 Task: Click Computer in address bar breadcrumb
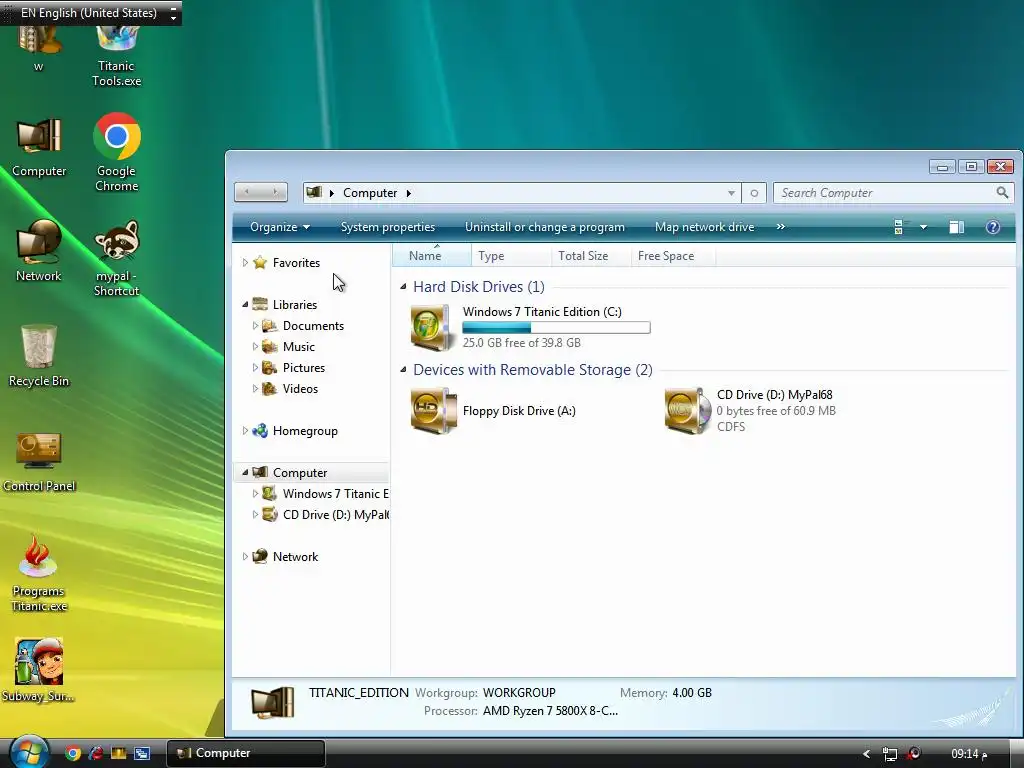(370, 193)
